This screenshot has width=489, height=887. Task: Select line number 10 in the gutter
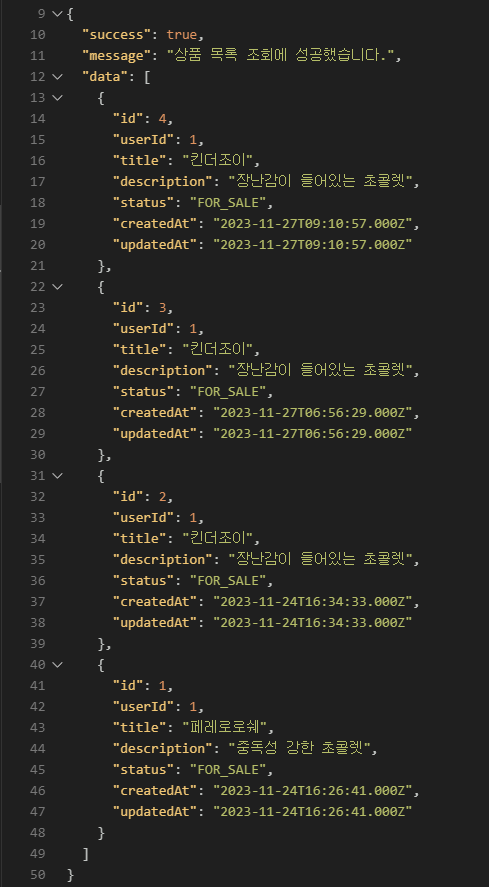[x=37, y=35]
